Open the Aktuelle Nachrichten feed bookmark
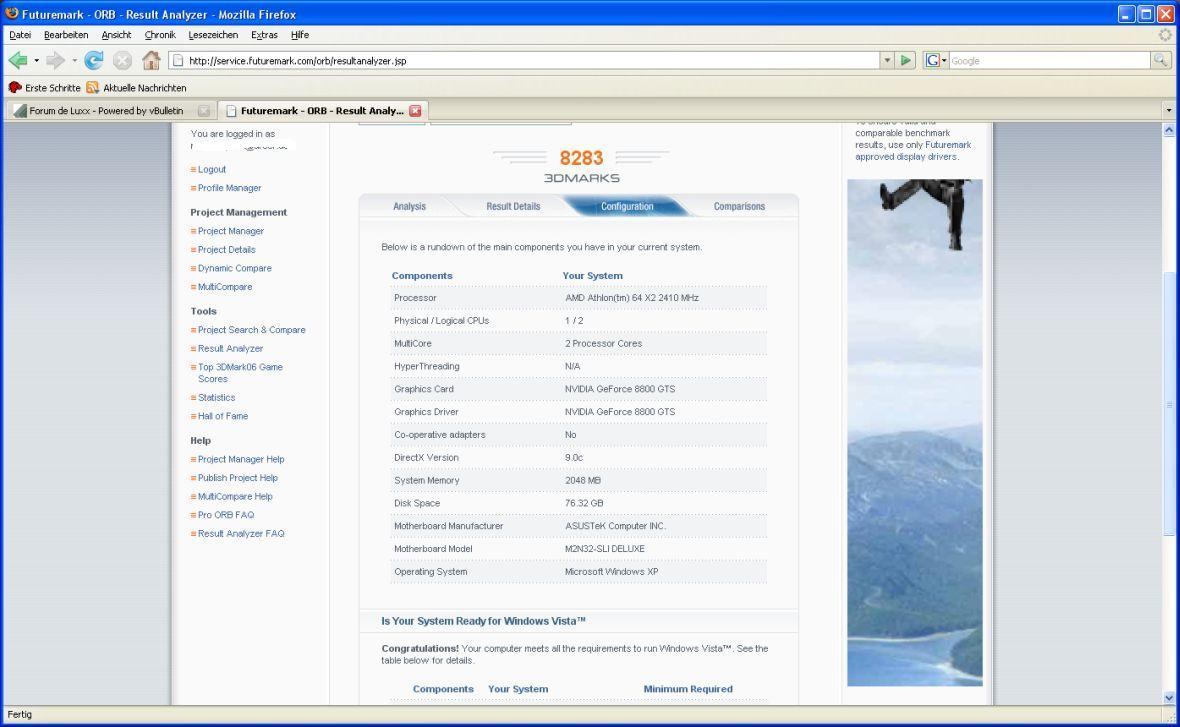The image size is (1180, 727). point(136,87)
